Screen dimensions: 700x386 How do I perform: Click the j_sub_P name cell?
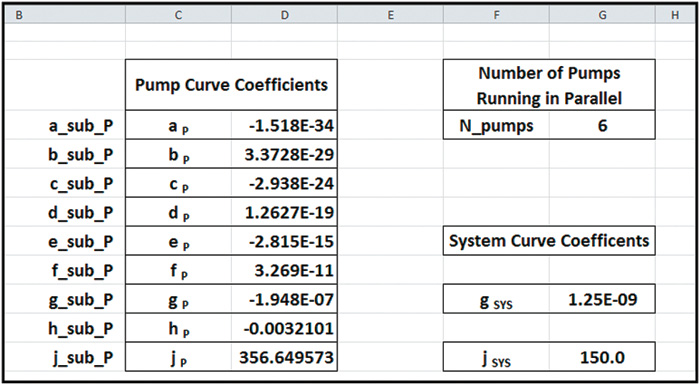(66, 357)
